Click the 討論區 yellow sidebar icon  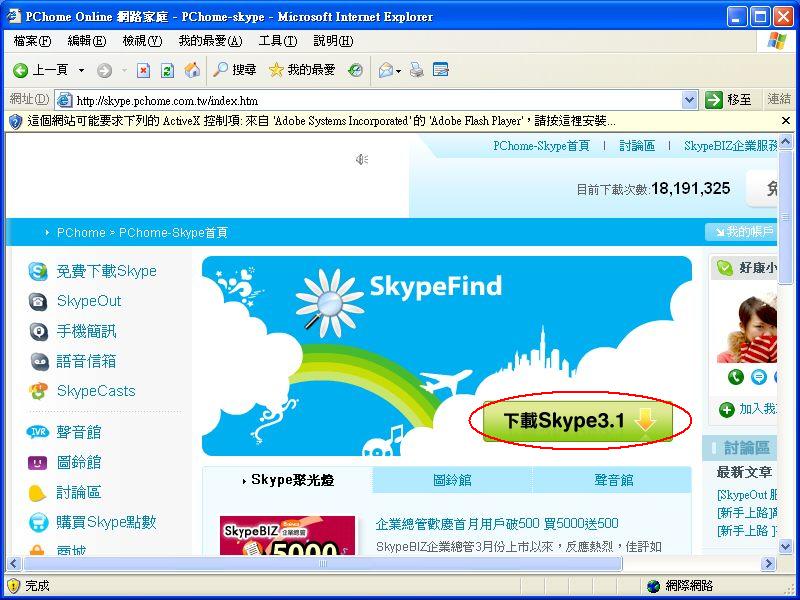coord(37,493)
